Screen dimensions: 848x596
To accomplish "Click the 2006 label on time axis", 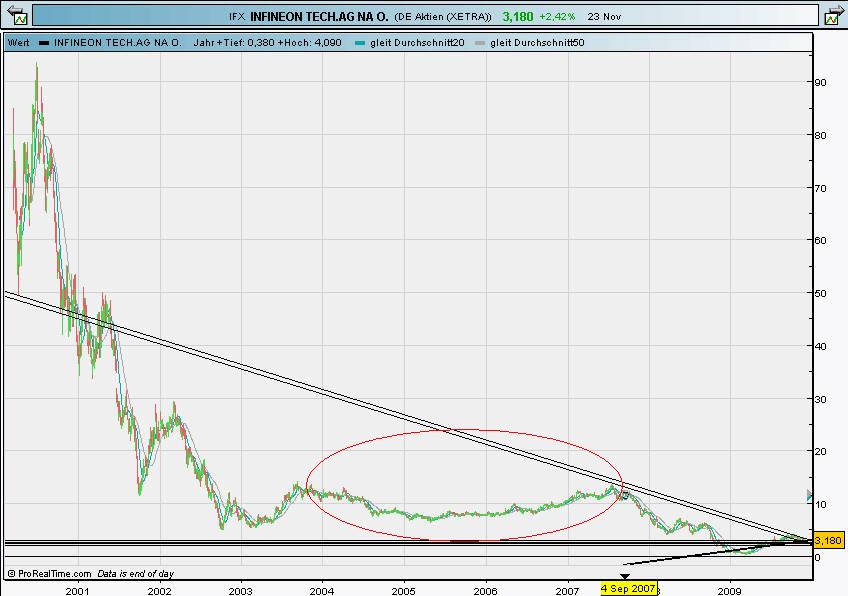I will point(485,591).
